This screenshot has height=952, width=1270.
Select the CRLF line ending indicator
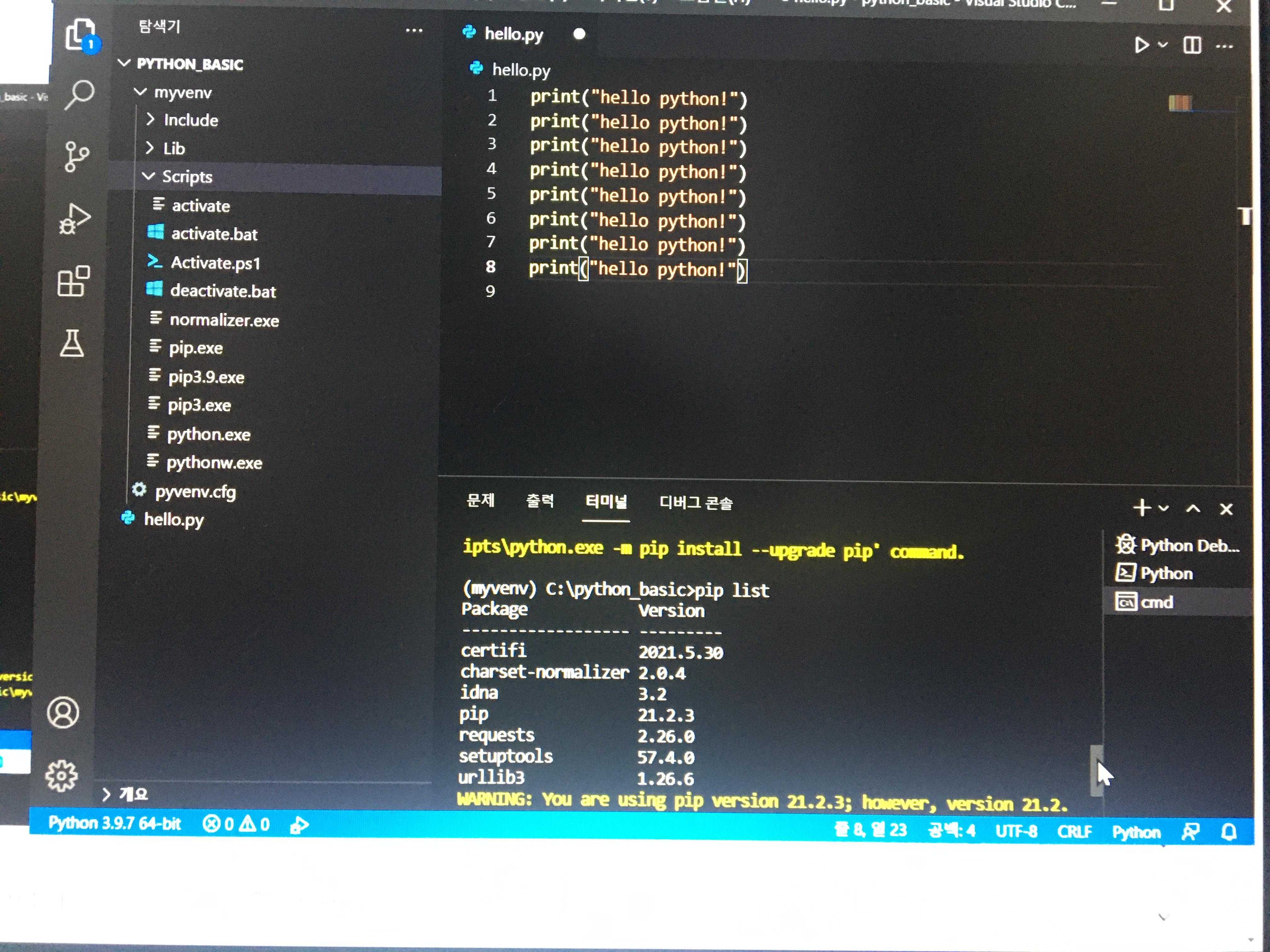tap(1074, 831)
